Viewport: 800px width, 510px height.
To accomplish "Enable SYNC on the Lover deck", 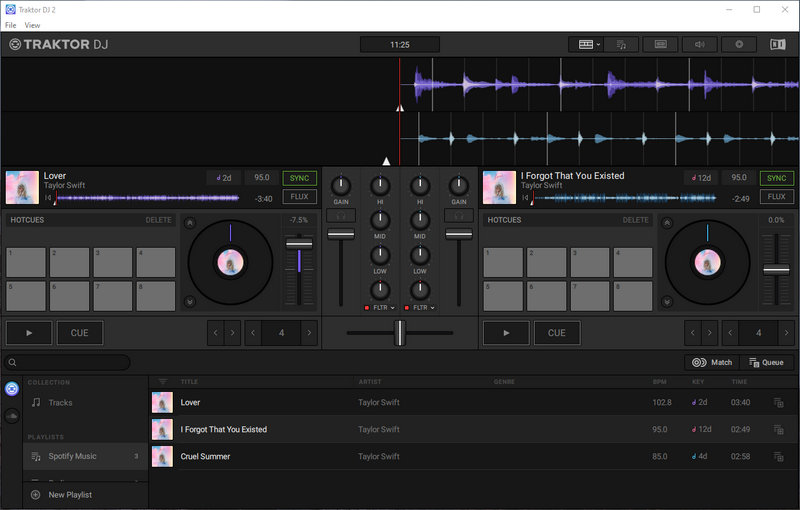I will click(299, 178).
